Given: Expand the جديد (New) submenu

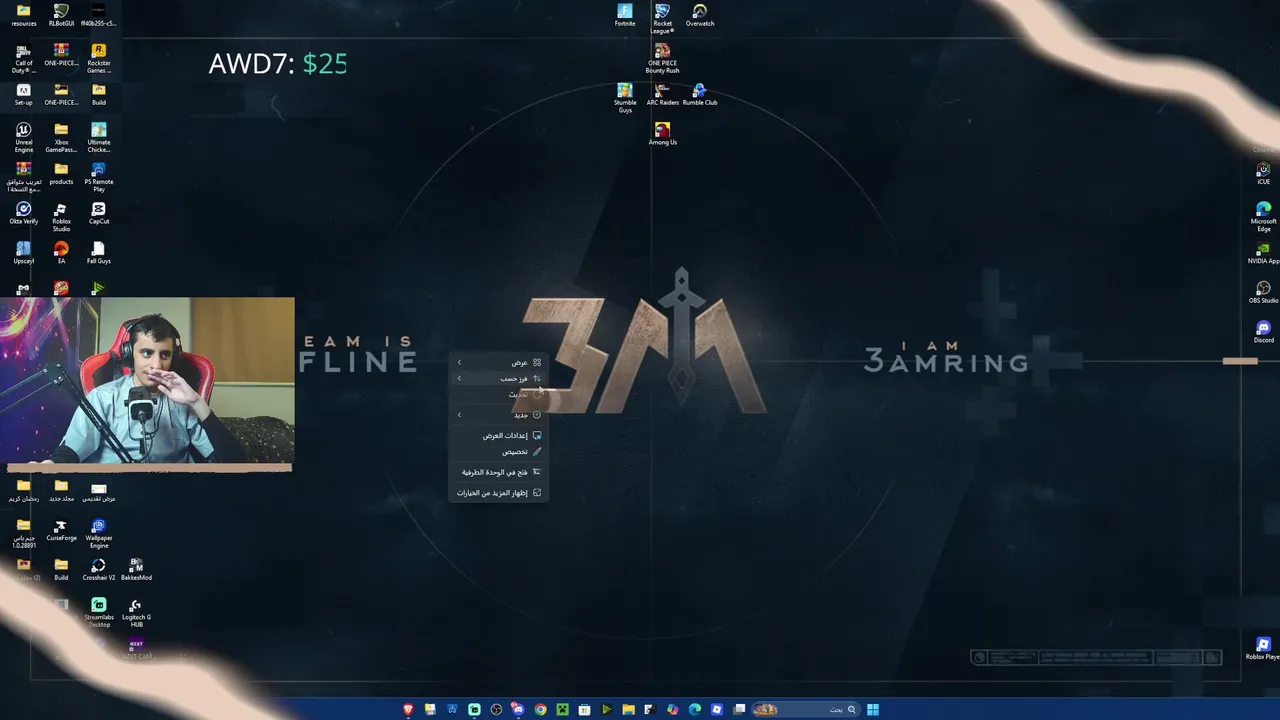Looking at the screenshot, I should coord(498,414).
